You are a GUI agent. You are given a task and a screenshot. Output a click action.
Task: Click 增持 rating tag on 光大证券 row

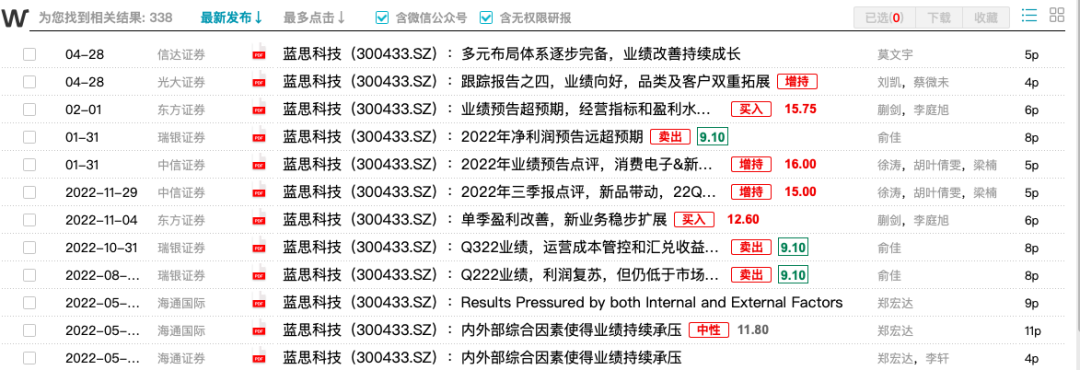[797, 82]
